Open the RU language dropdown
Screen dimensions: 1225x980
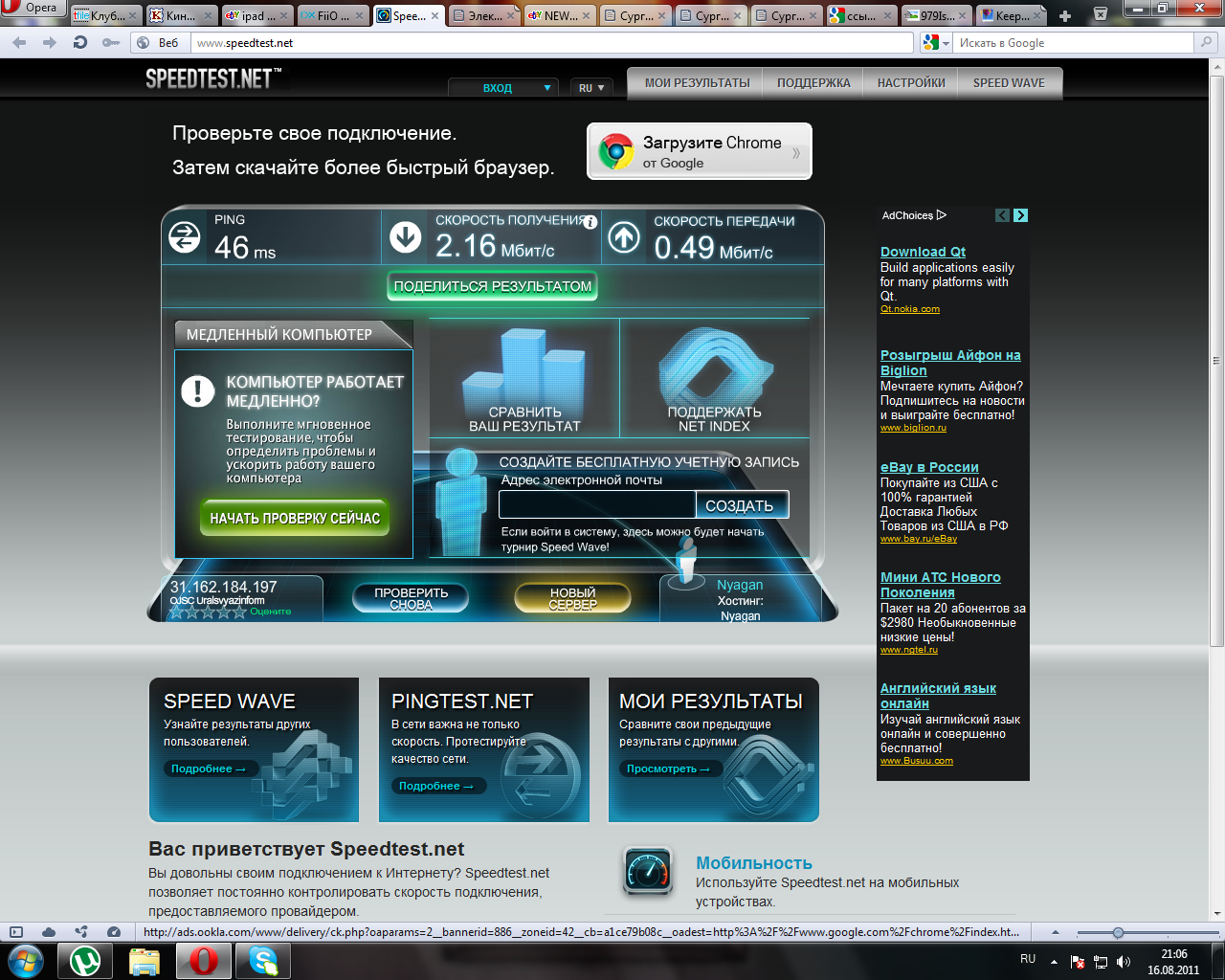(x=592, y=87)
